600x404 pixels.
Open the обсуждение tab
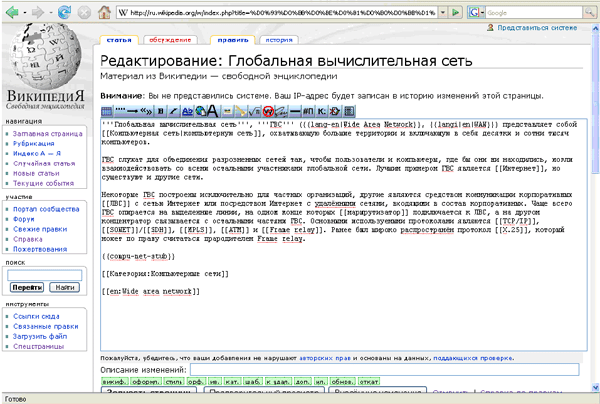tap(170, 40)
